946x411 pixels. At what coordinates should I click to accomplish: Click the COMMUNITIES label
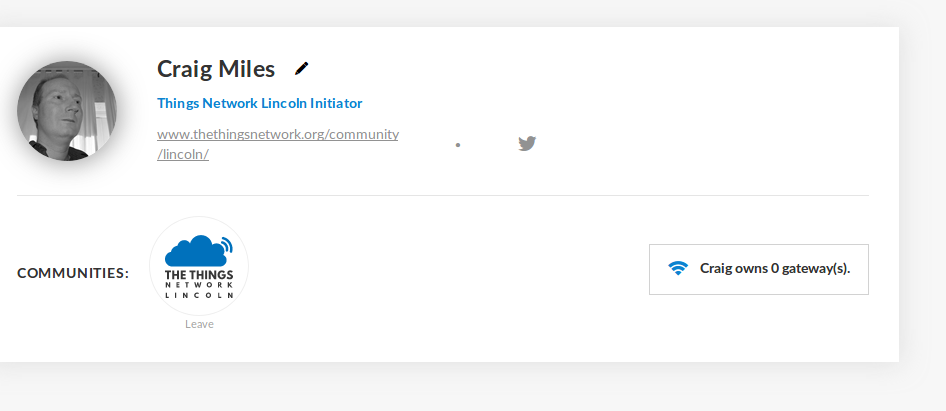tap(73, 272)
